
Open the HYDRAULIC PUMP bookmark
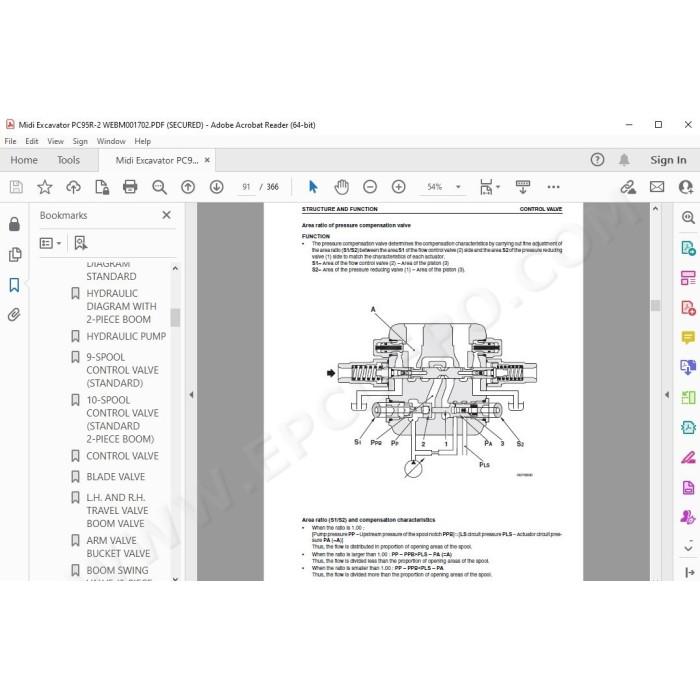tap(126, 336)
